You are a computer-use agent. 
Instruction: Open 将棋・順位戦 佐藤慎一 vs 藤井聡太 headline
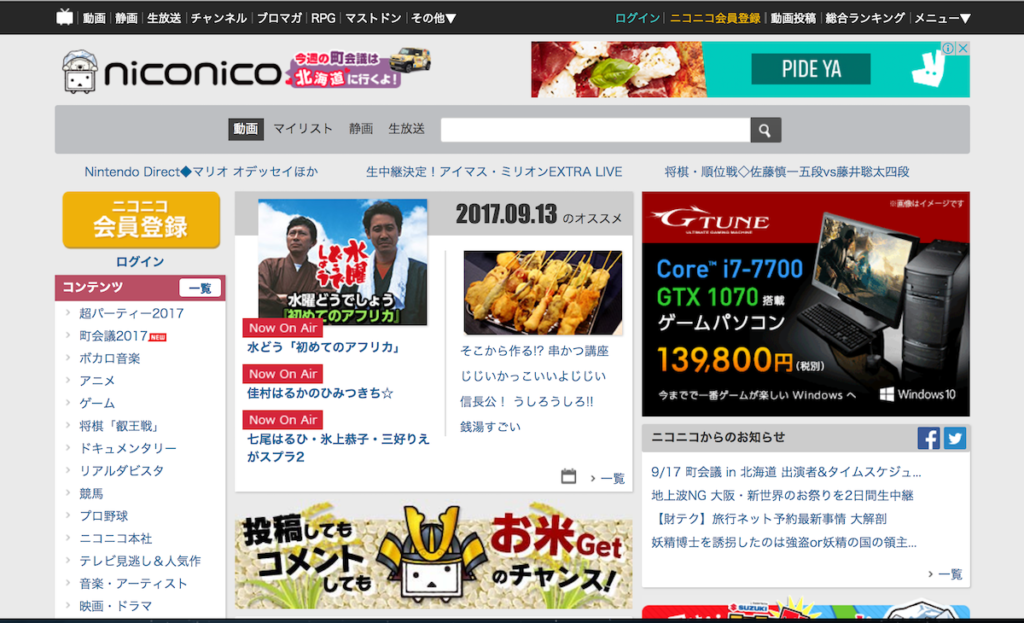tap(787, 172)
